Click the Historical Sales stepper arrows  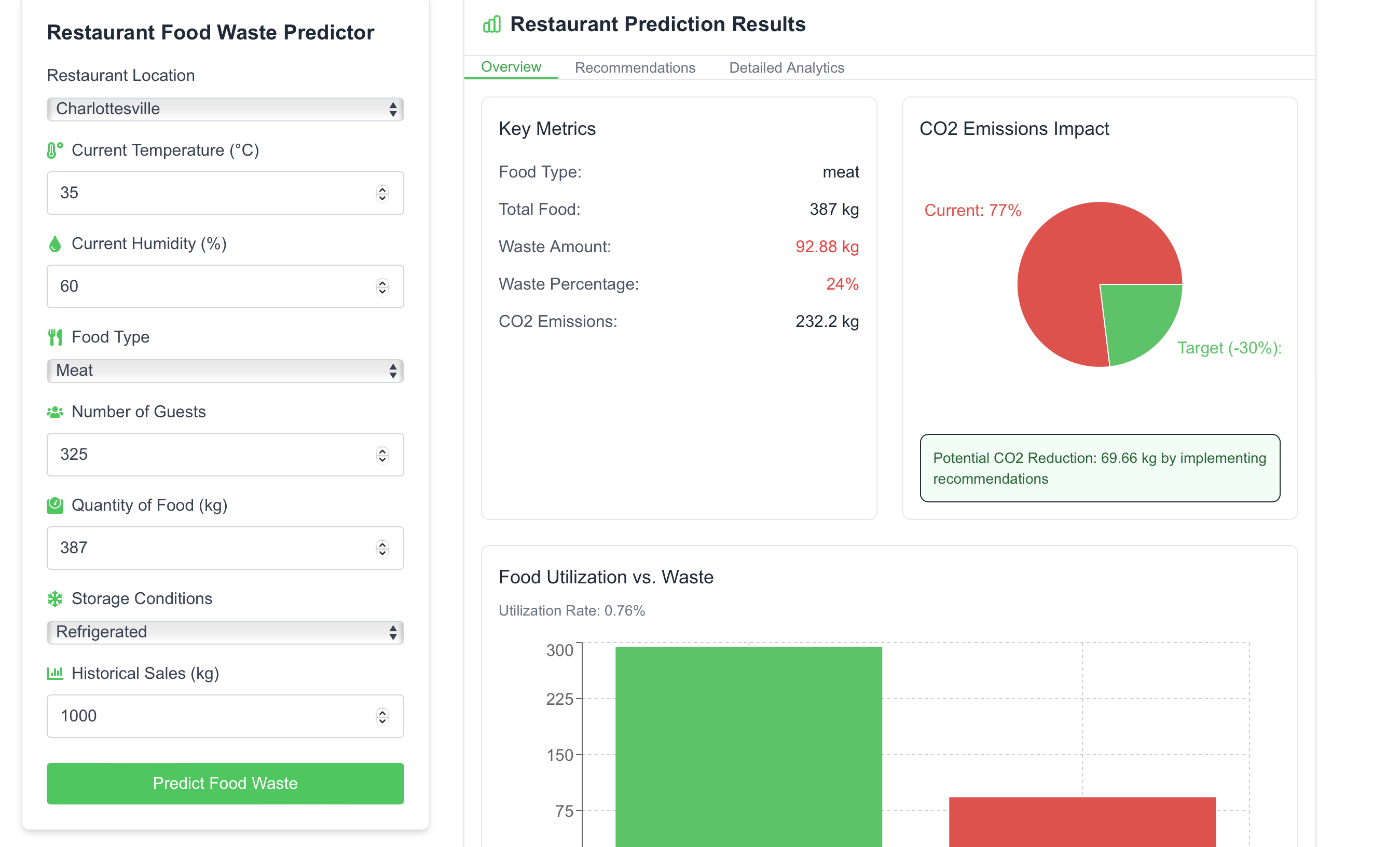pos(382,716)
